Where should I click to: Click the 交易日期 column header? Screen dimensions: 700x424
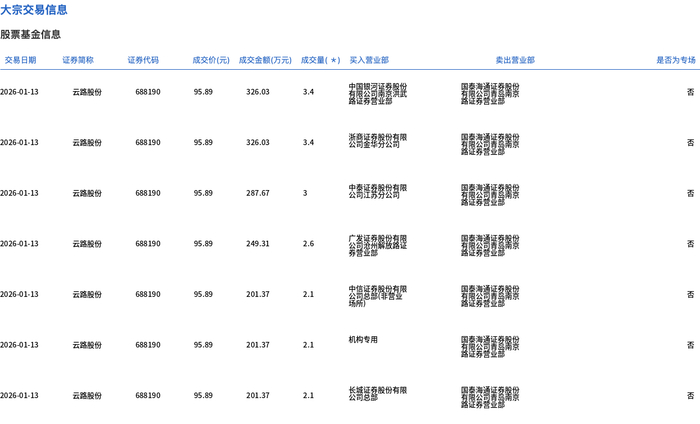pyautogui.click(x=20, y=60)
